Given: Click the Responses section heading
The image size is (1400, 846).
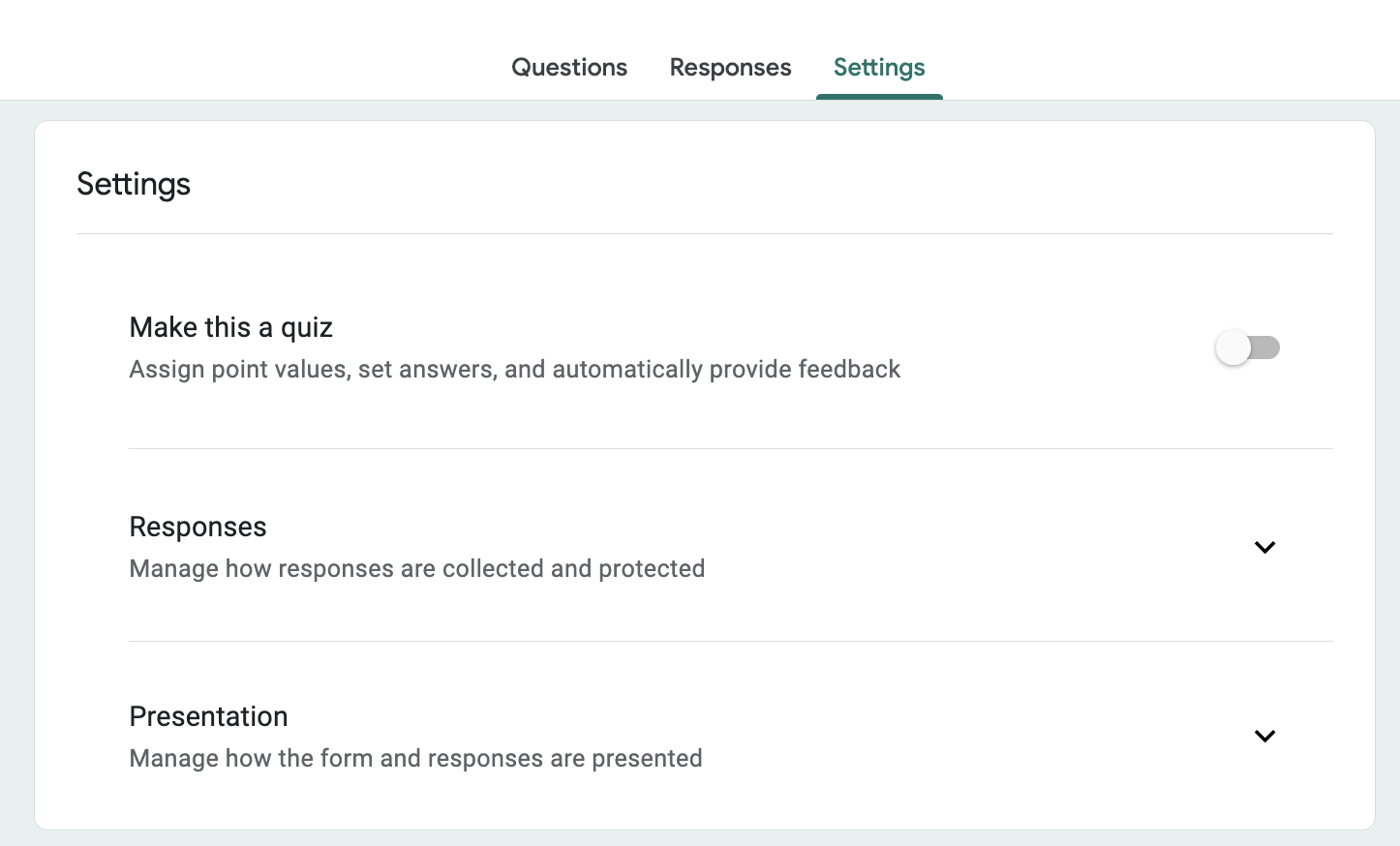Looking at the screenshot, I should click(x=198, y=527).
